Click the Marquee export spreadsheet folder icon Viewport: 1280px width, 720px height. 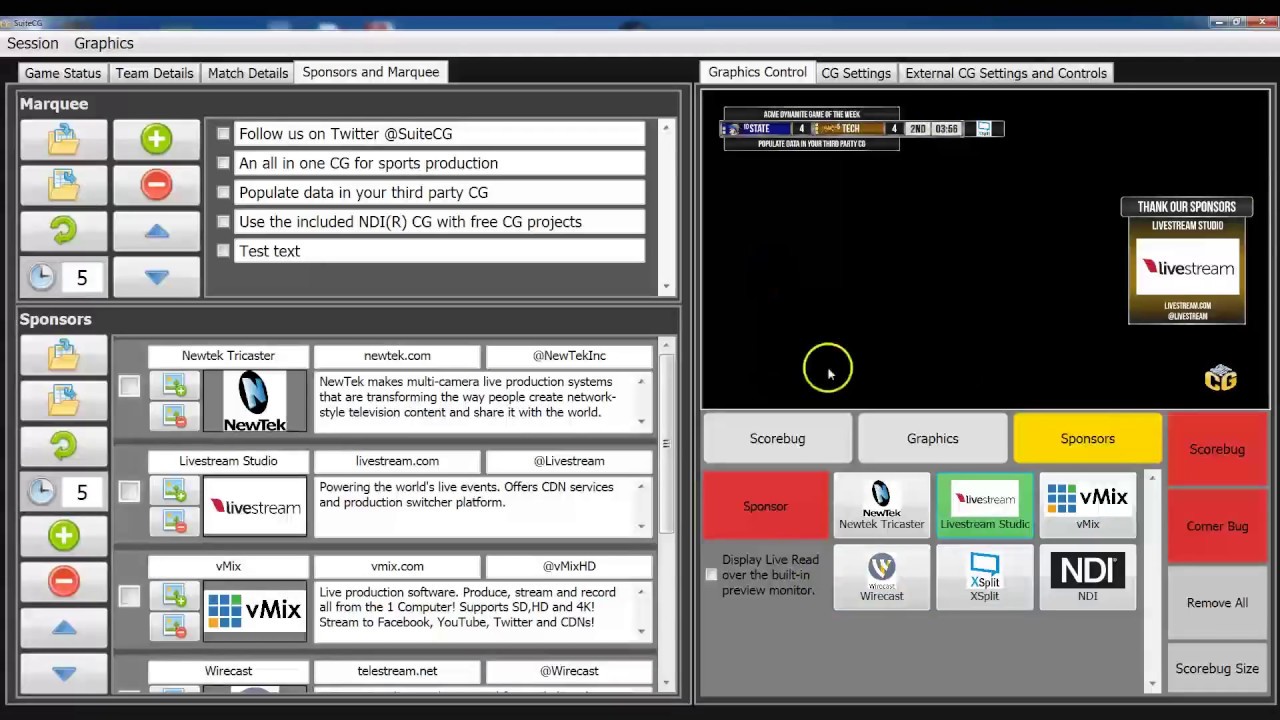pos(63,185)
